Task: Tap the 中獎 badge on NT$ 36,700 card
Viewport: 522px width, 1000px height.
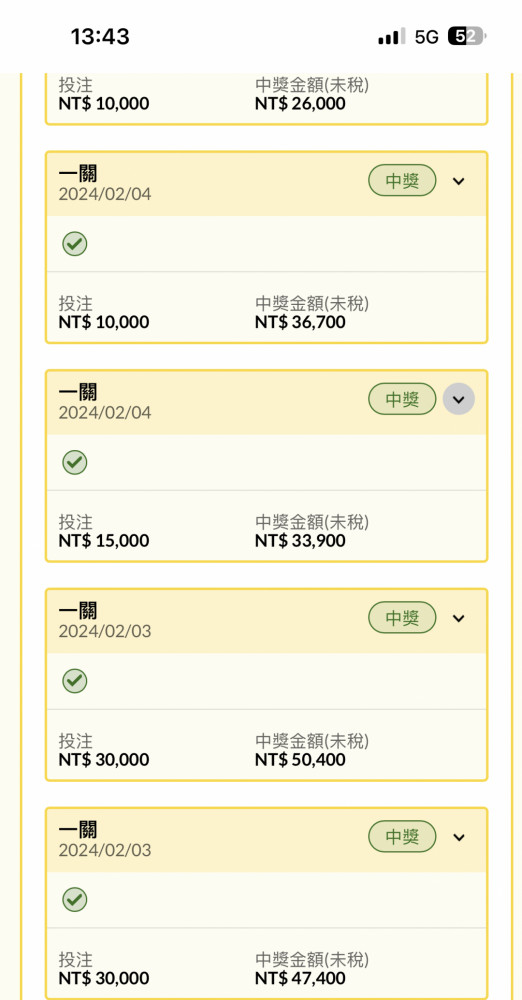Action: [402, 181]
